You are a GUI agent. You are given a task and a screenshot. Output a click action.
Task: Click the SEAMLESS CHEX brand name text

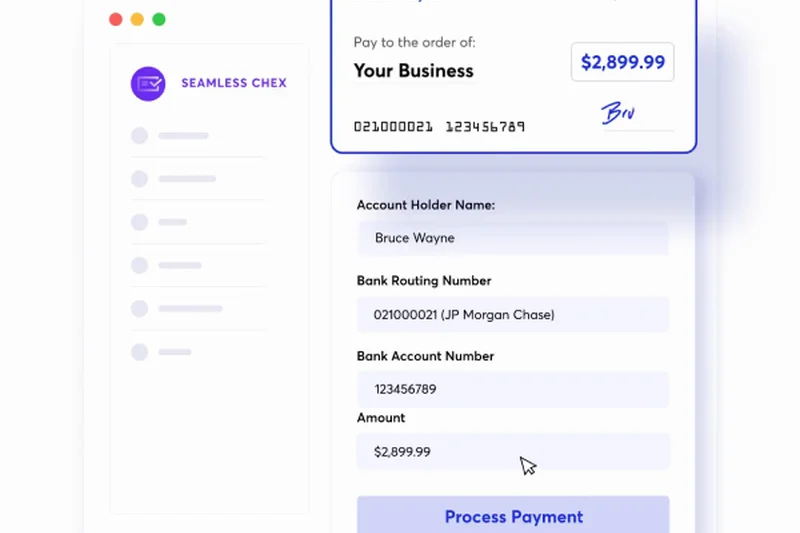[x=233, y=83]
